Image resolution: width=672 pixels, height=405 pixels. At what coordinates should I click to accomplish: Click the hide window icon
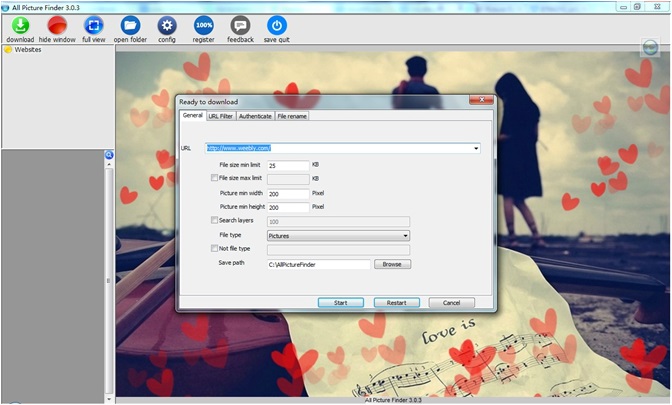tap(57, 25)
